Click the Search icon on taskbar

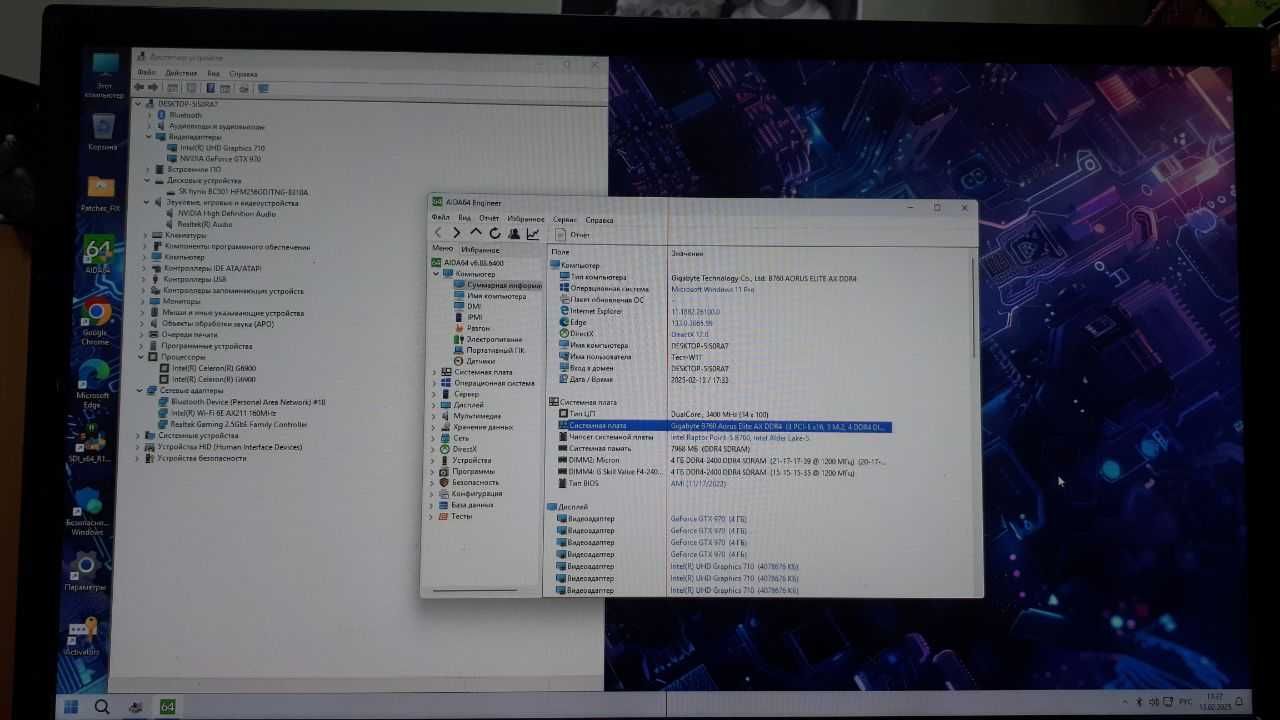102,706
